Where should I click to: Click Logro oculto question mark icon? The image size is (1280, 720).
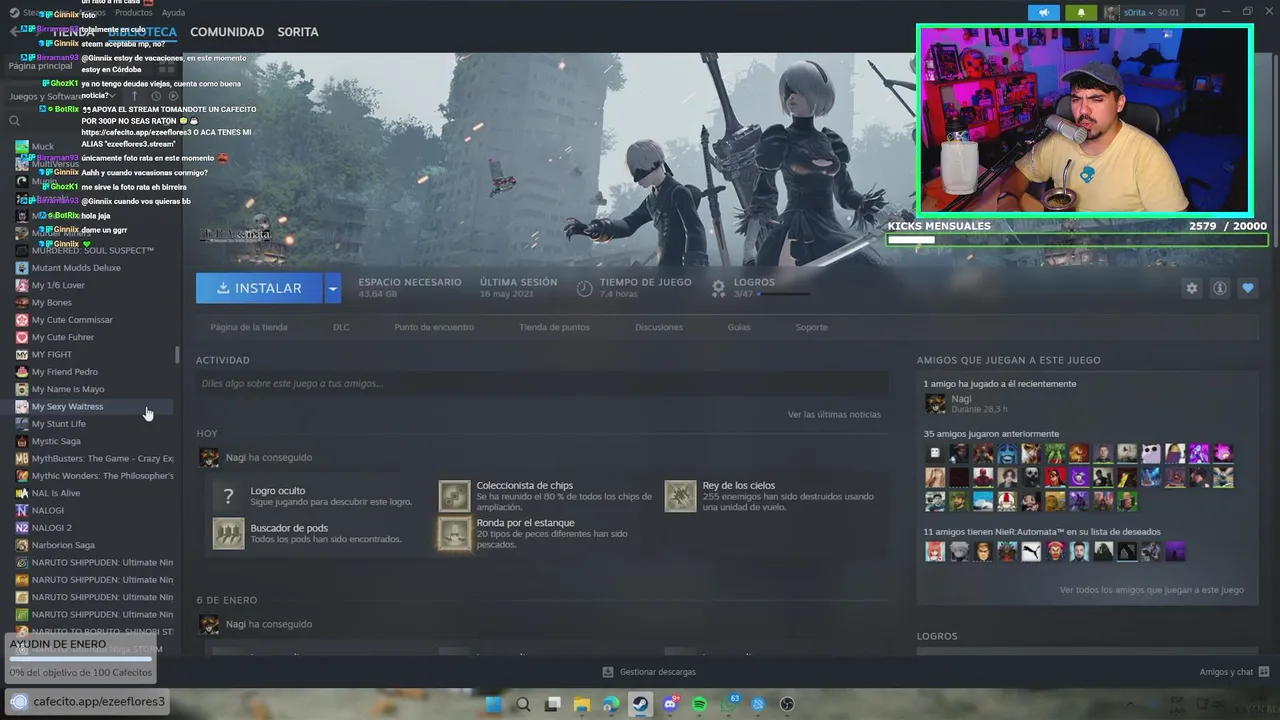pos(228,495)
